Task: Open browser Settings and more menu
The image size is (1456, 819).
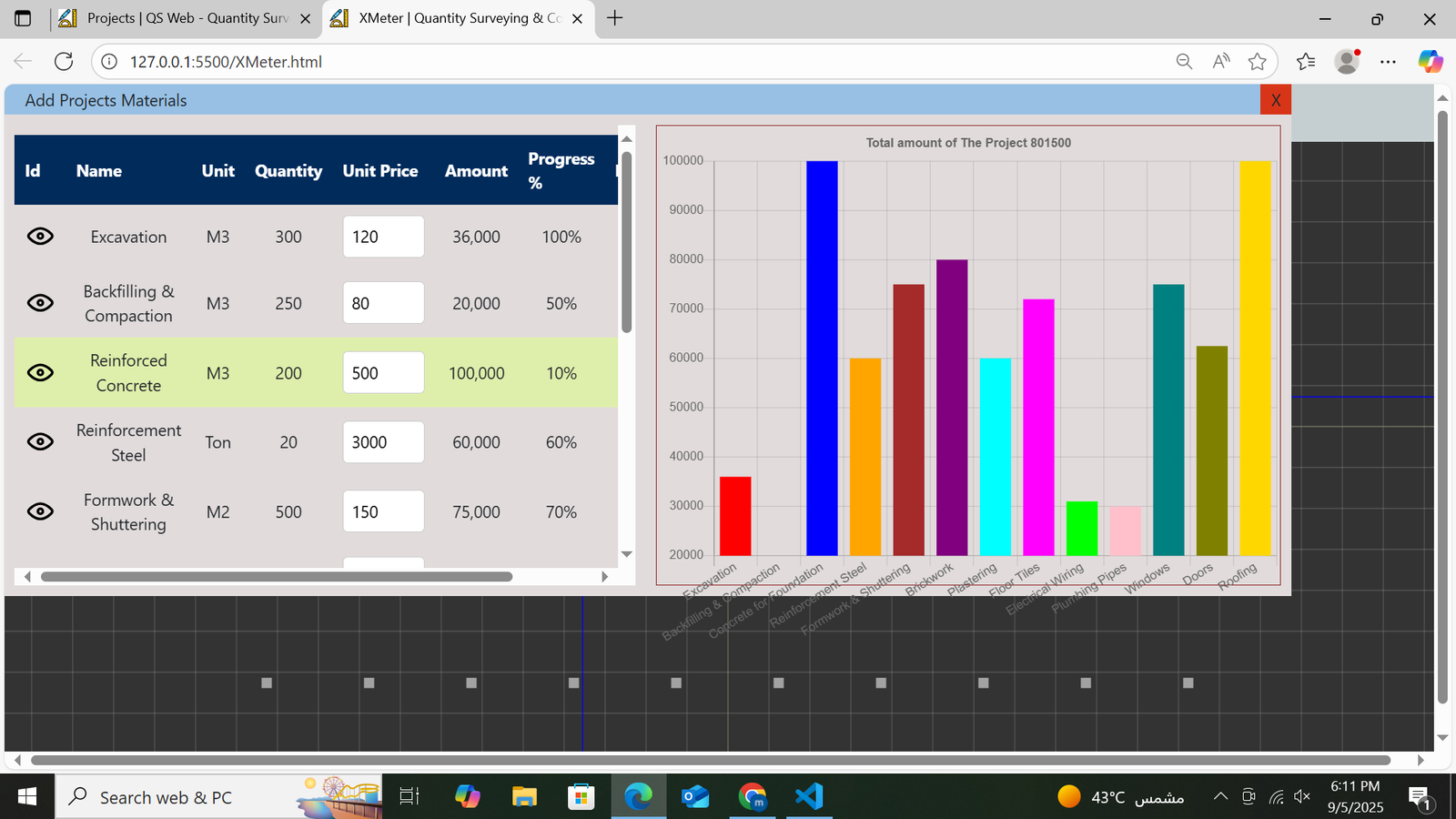Action: pos(1388,62)
